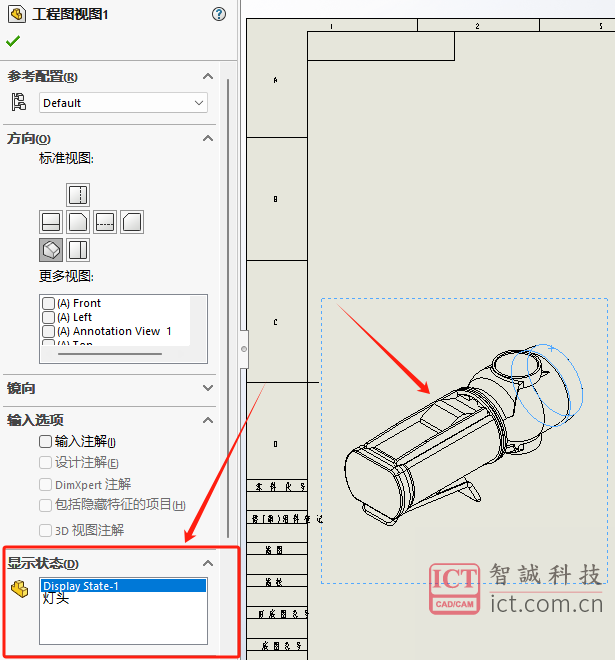Click the 工程图视图1 panel title

click(x=70, y=14)
